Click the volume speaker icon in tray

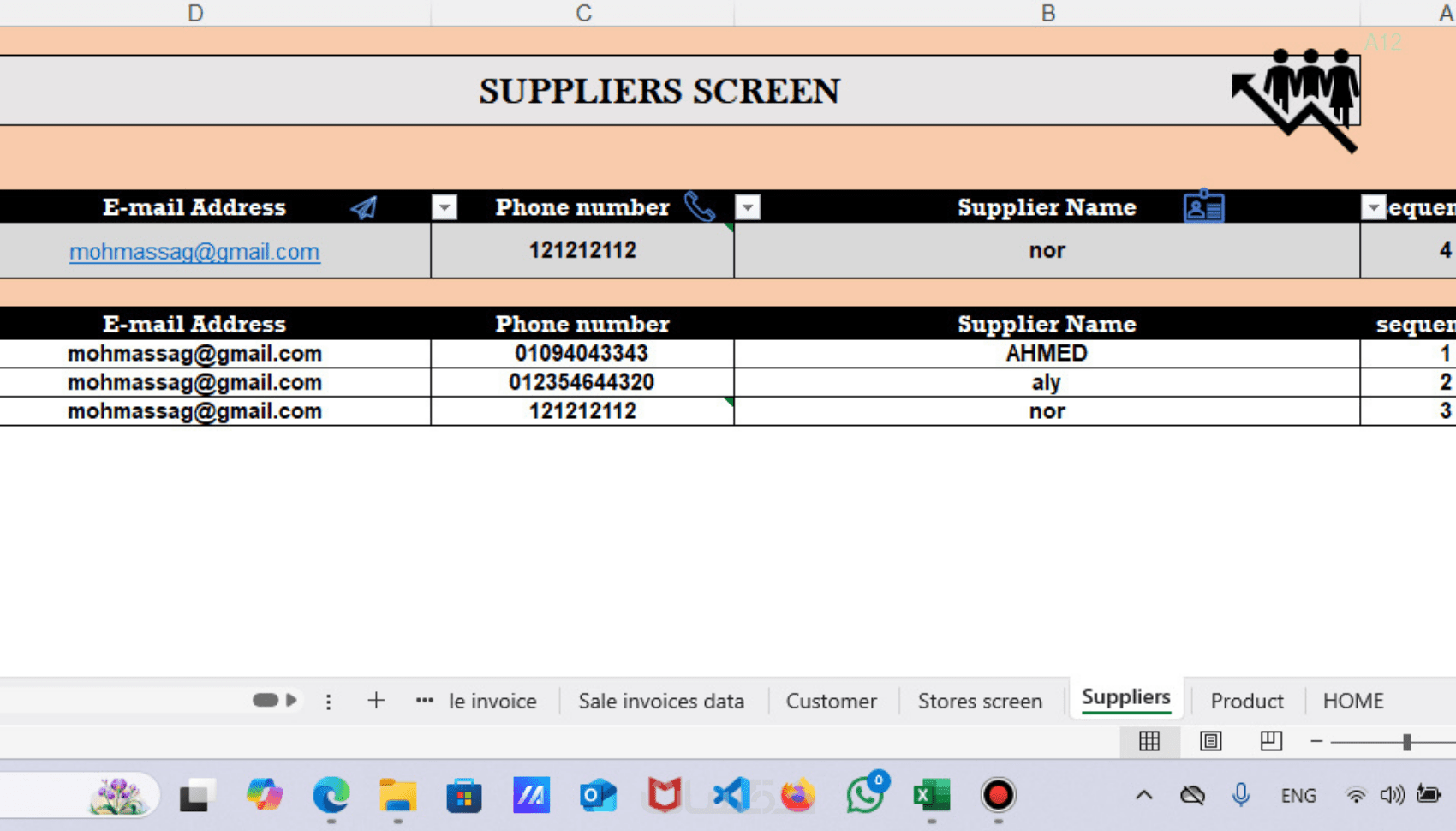pos(1393,795)
